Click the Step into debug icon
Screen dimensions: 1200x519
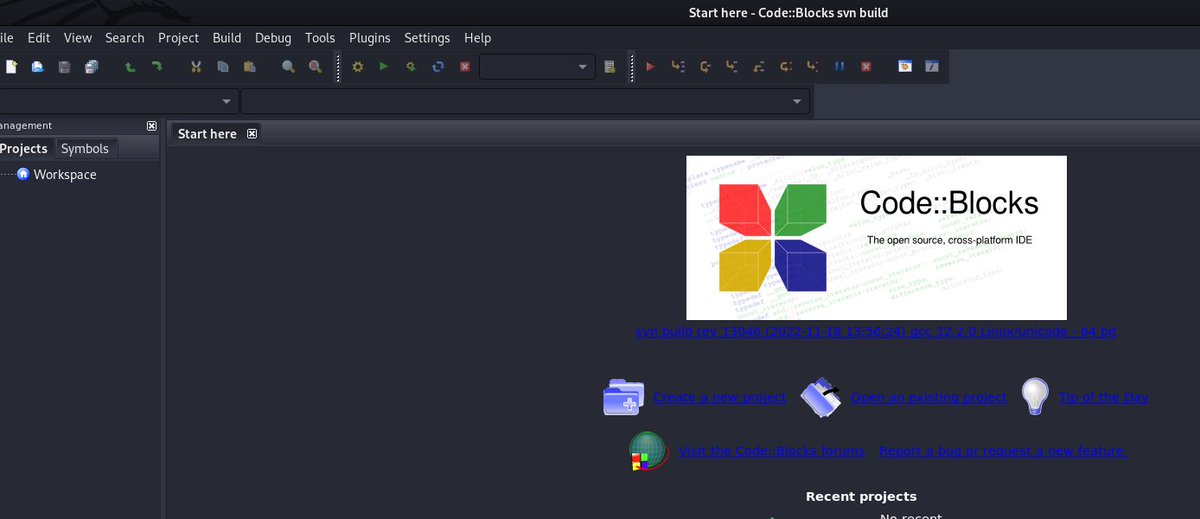coord(732,67)
